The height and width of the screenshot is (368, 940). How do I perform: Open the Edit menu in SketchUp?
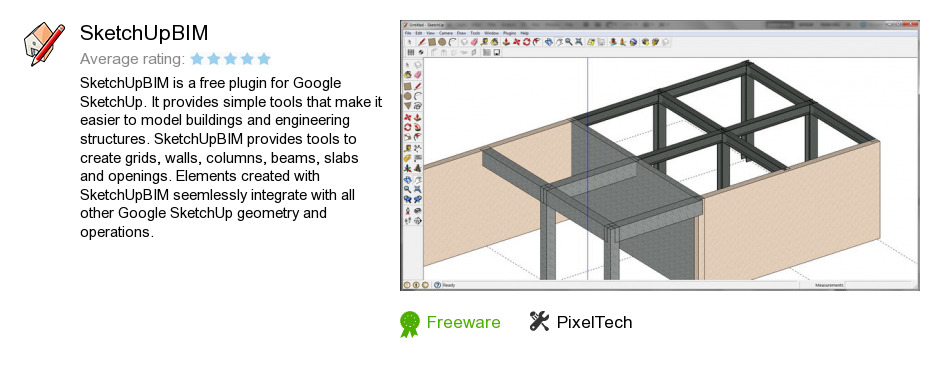point(419,33)
